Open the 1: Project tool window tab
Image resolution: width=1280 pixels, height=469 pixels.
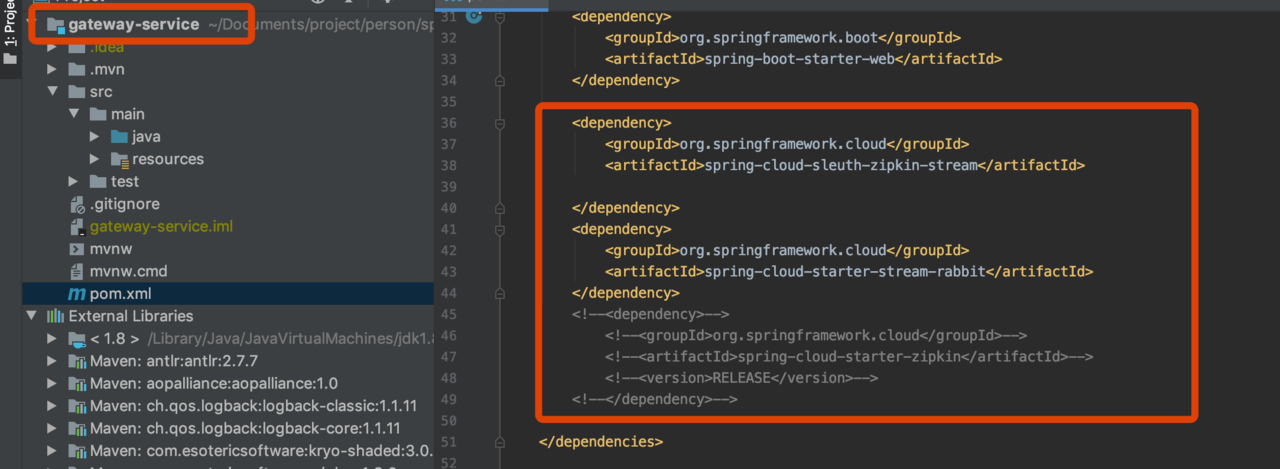tap(10, 33)
